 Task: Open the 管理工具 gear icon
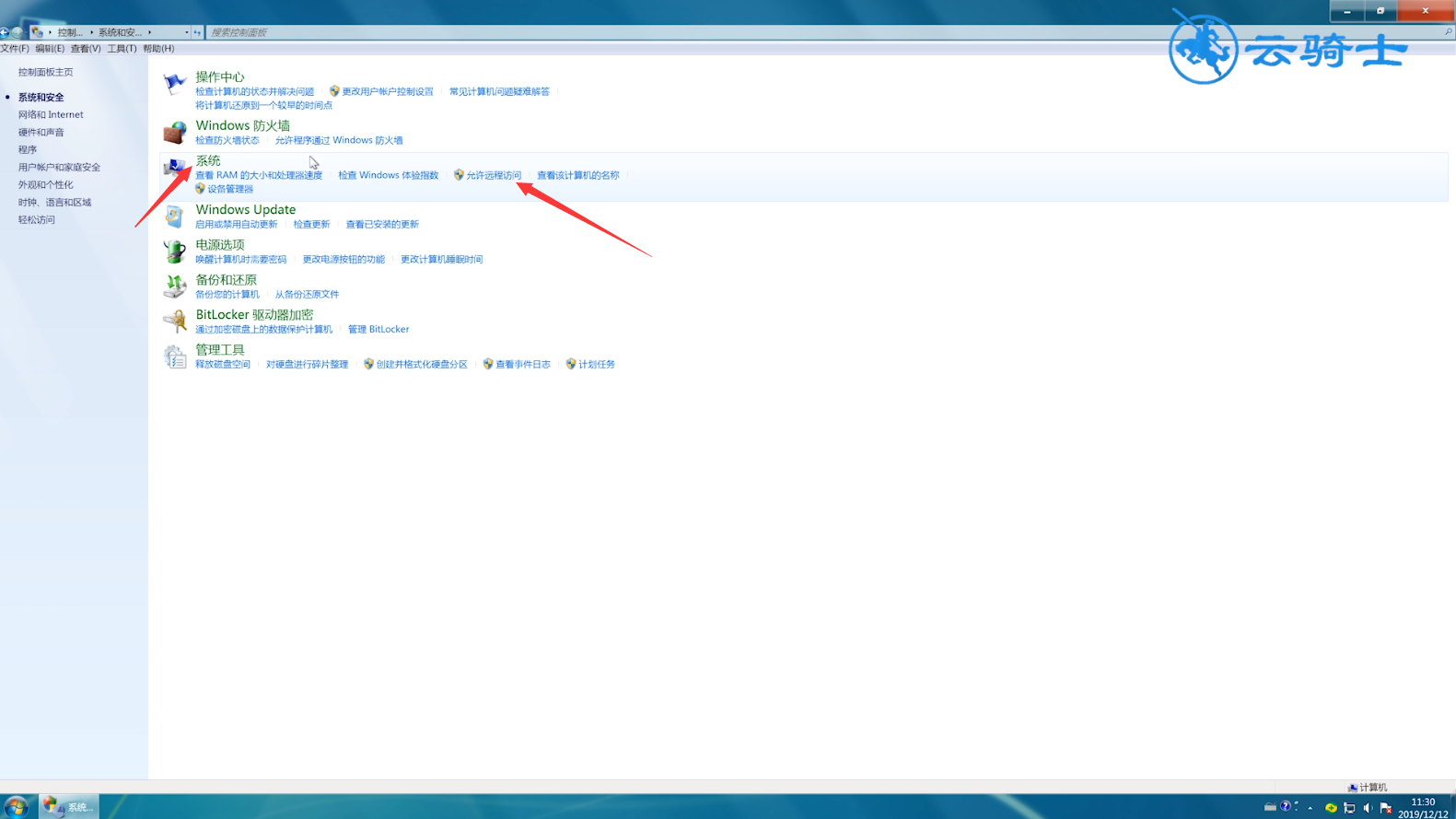(174, 357)
